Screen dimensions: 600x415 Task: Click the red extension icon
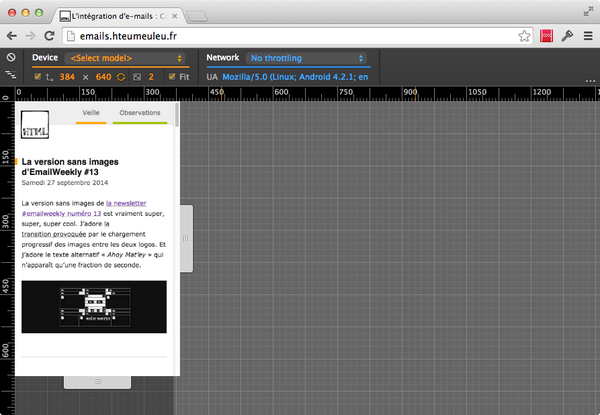pyautogui.click(x=546, y=36)
